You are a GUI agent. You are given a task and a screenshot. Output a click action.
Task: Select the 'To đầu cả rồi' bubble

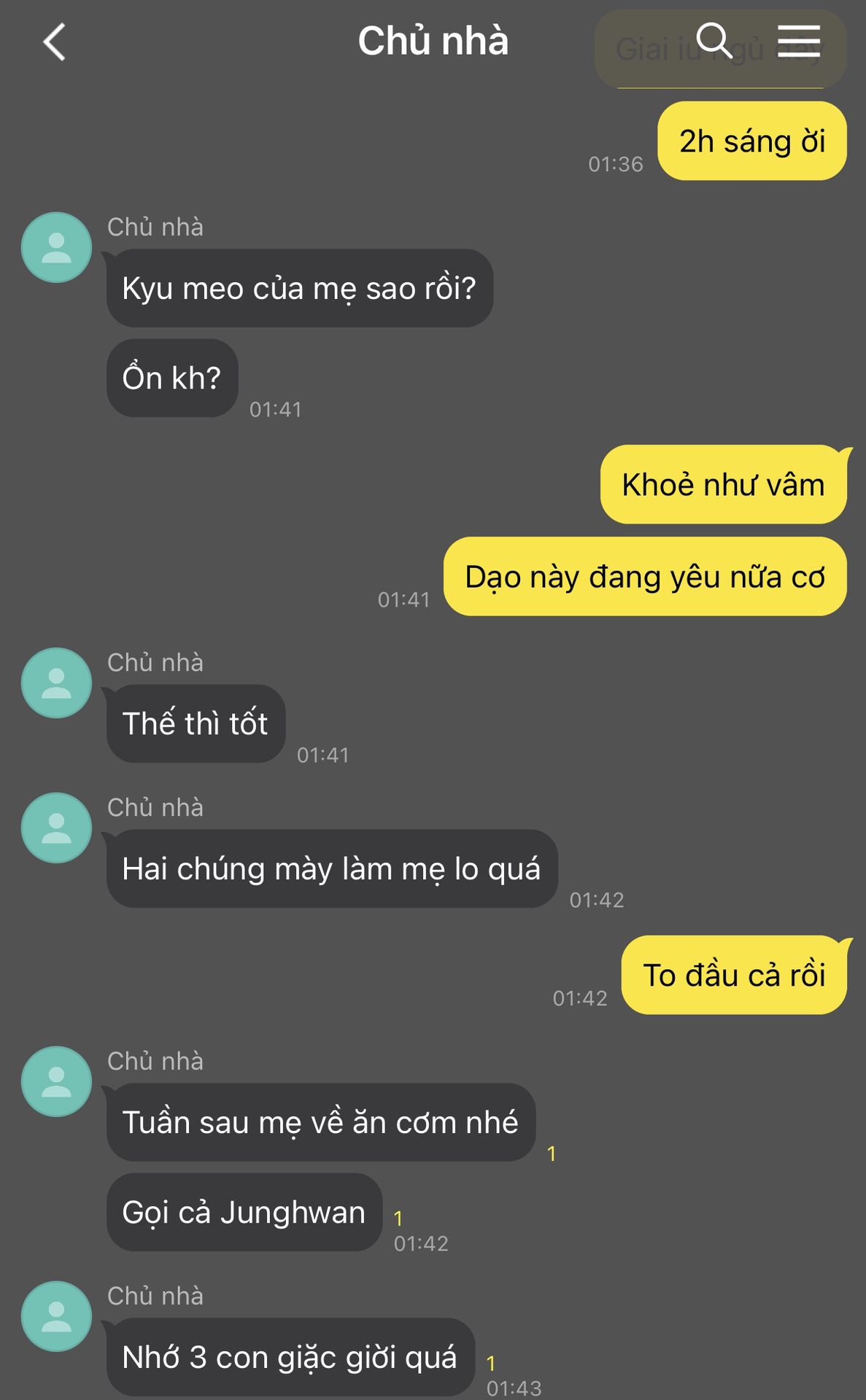pyautogui.click(x=734, y=975)
